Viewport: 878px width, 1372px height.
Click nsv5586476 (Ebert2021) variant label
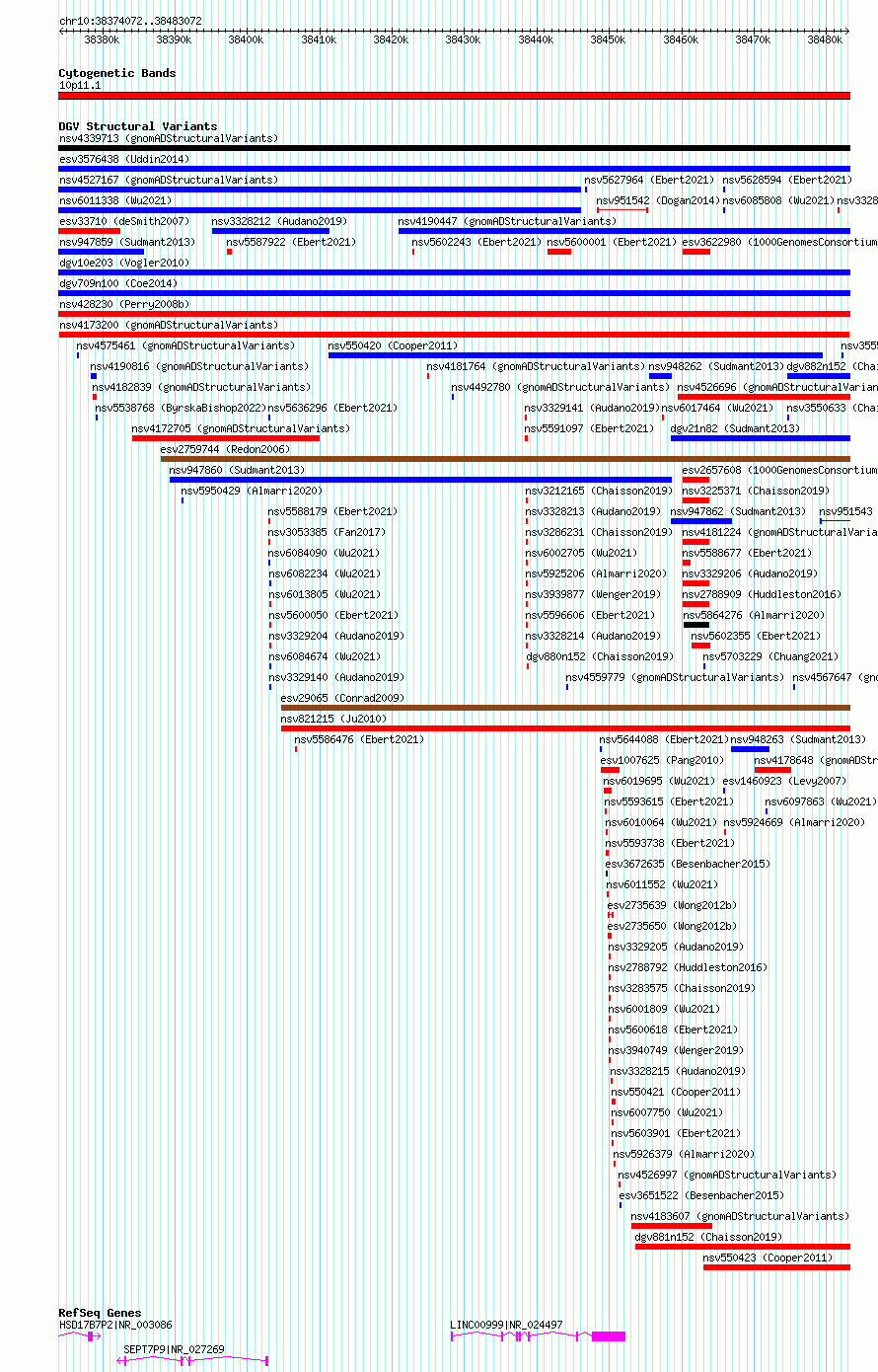coord(359,739)
